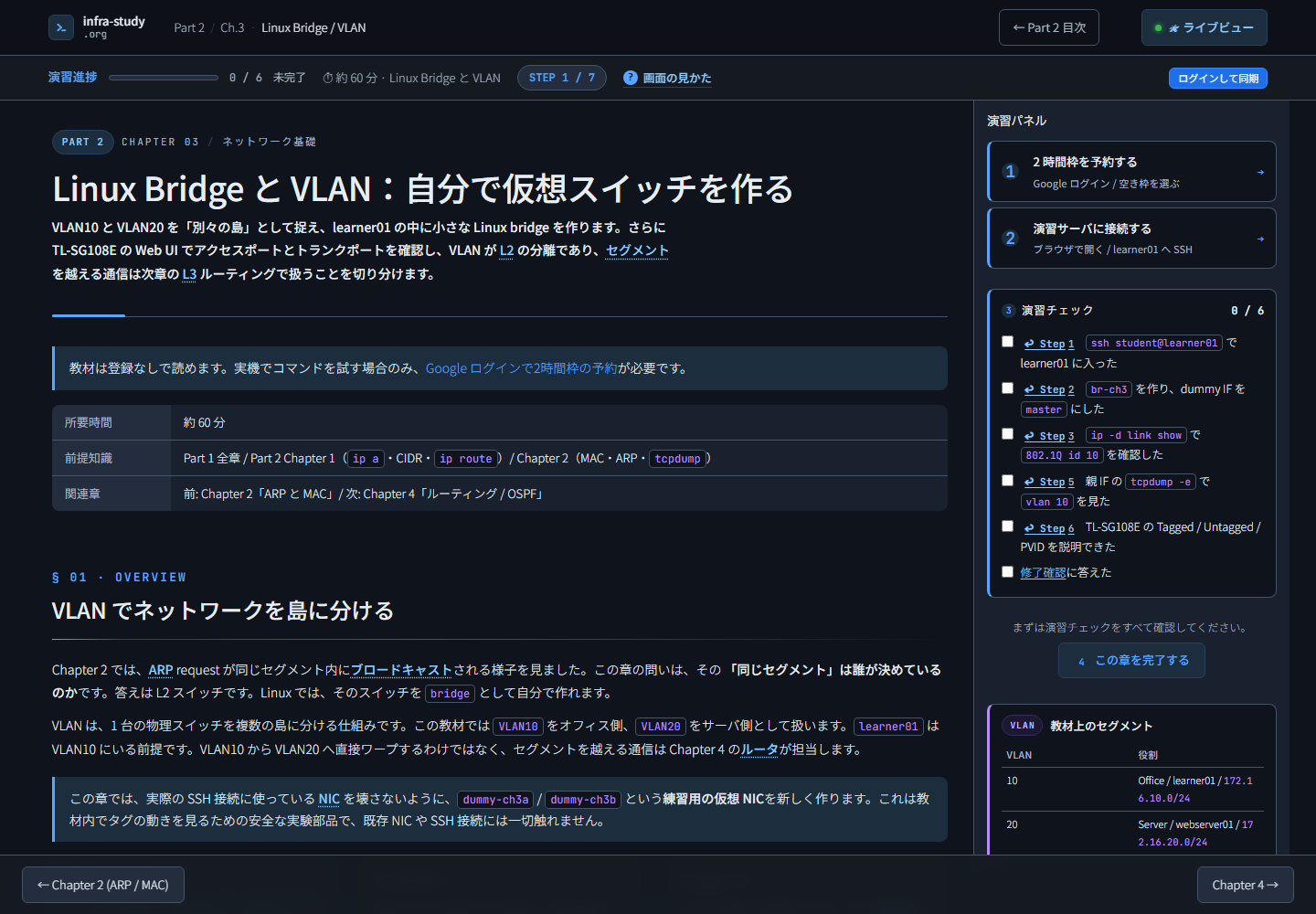Go to previous Chapter 2 (ARP / MAC)
This screenshot has height=914, width=1316.
tap(103, 885)
